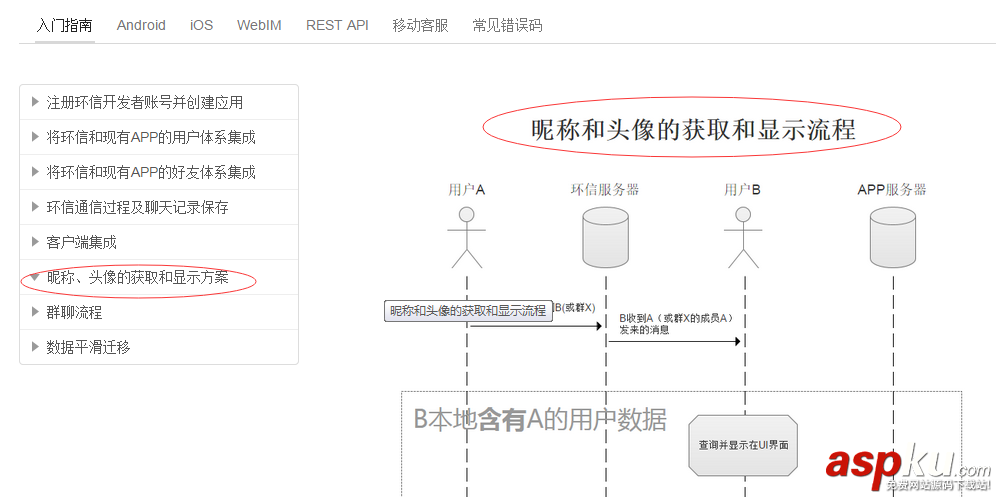Click the 用户B stick figure icon
The height and width of the screenshot is (497, 996).
click(743, 237)
